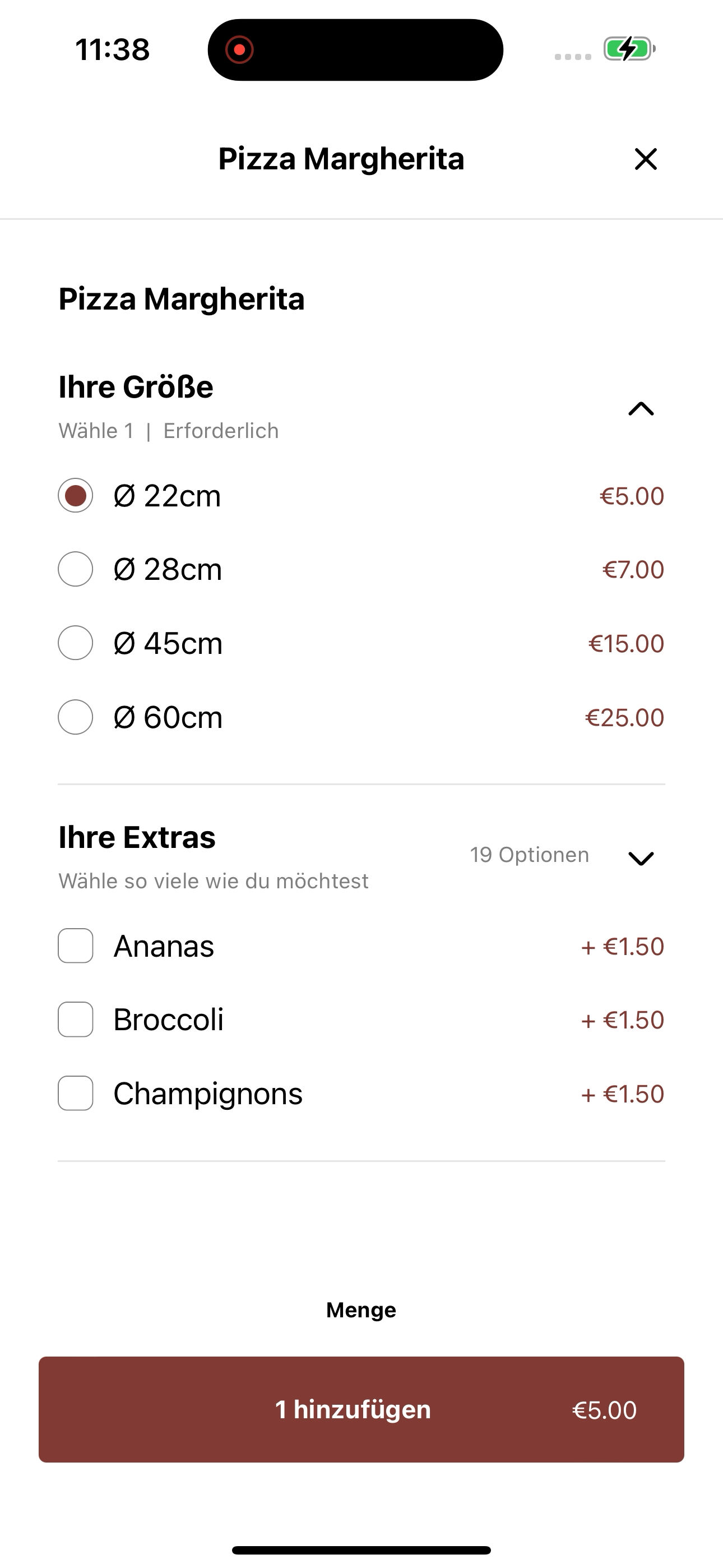Tap the 11:38 status bar clock

[x=113, y=50]
